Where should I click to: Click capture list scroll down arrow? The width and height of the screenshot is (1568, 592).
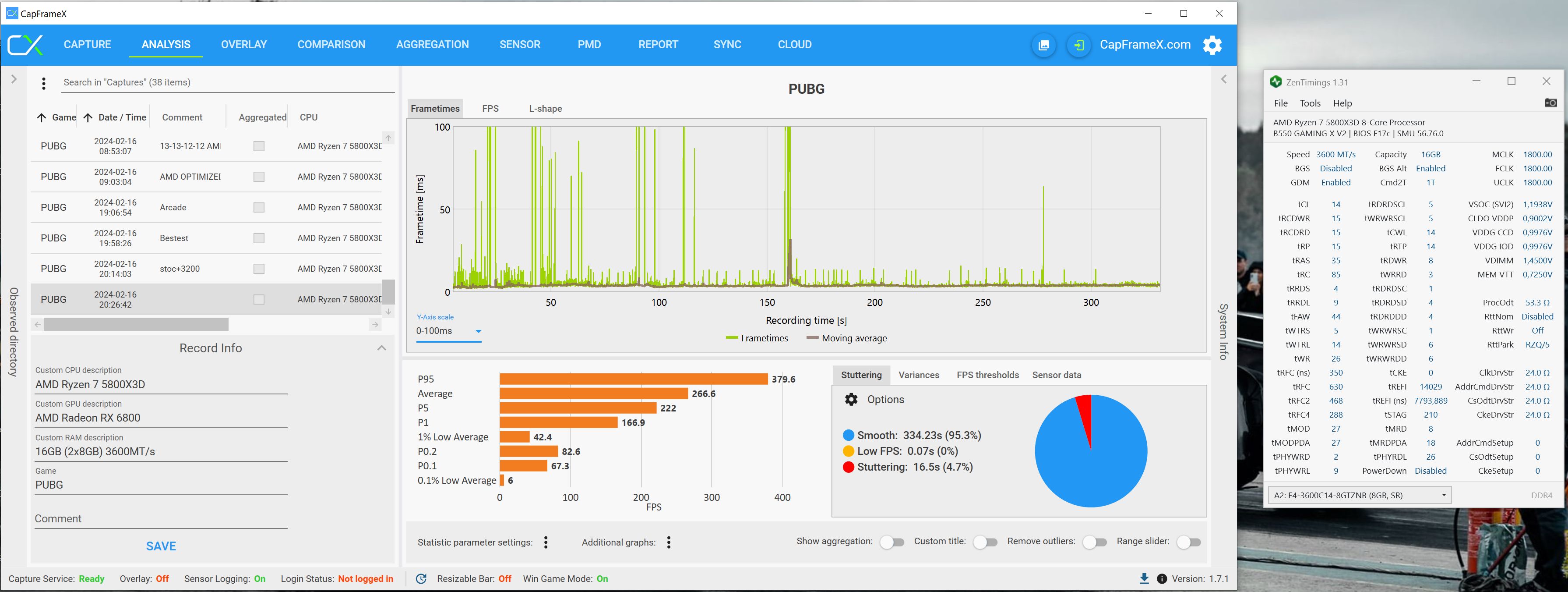(x=388, y=311)
